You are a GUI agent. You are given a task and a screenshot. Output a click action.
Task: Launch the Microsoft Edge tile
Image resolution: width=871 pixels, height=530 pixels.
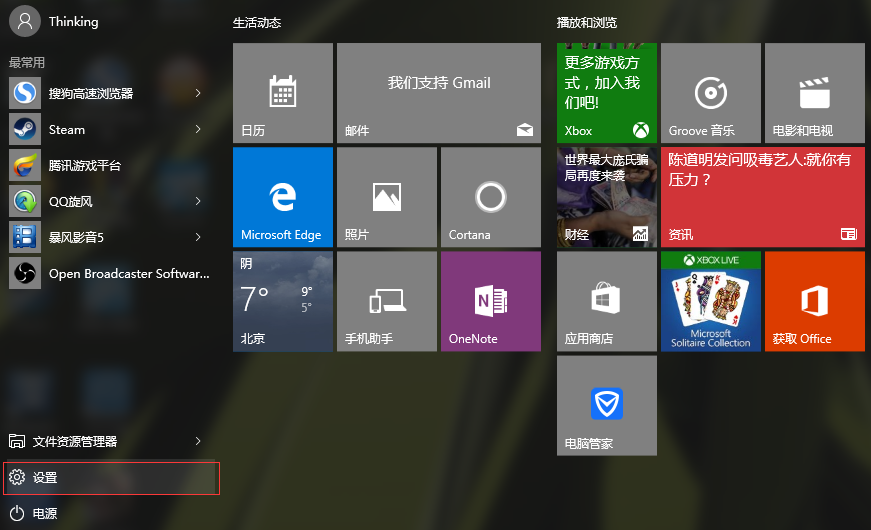pos(283,197)
